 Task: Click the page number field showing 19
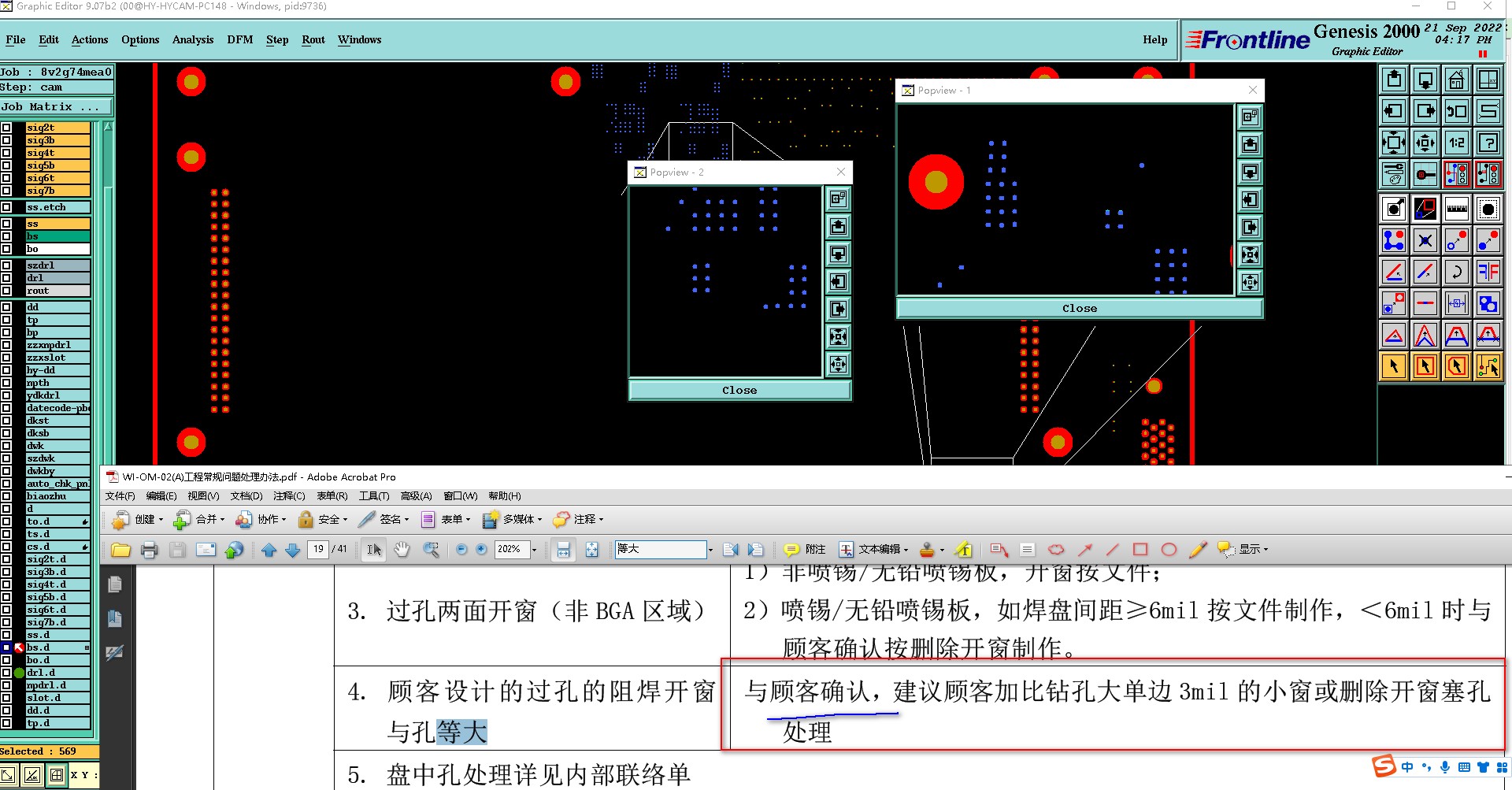318,549
